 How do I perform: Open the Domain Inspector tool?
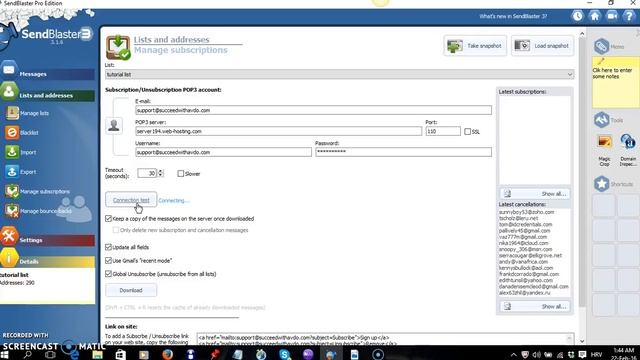628,142
